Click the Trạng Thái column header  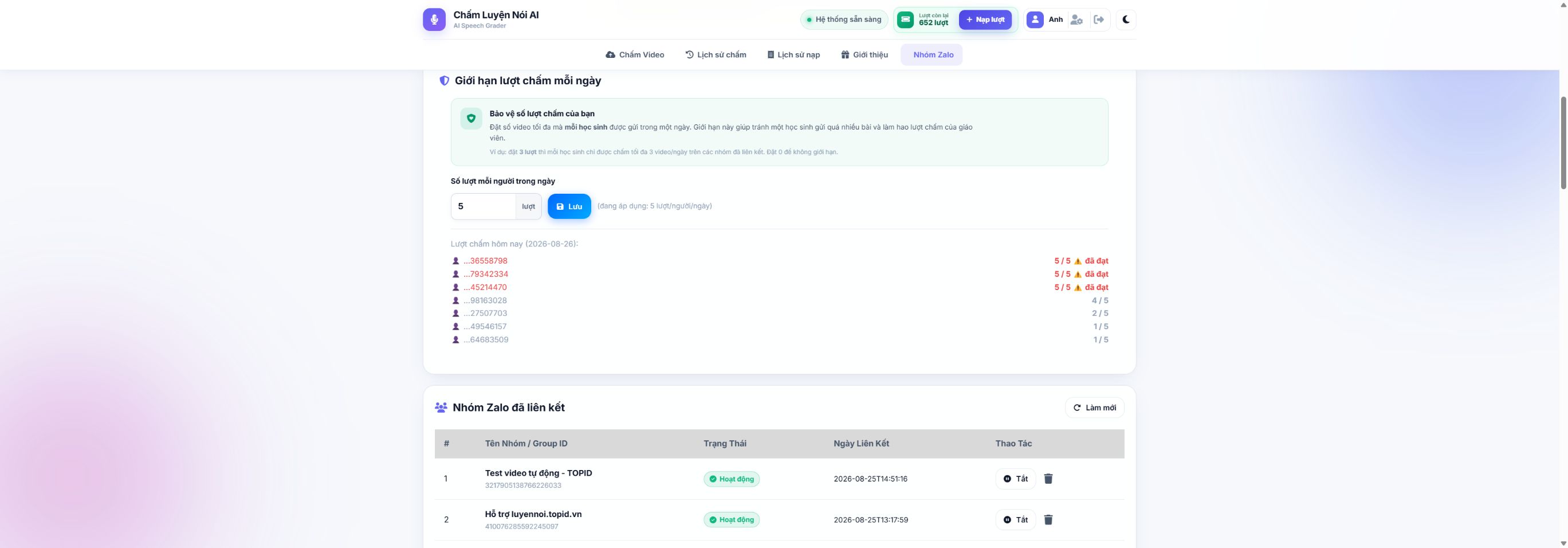724,443
